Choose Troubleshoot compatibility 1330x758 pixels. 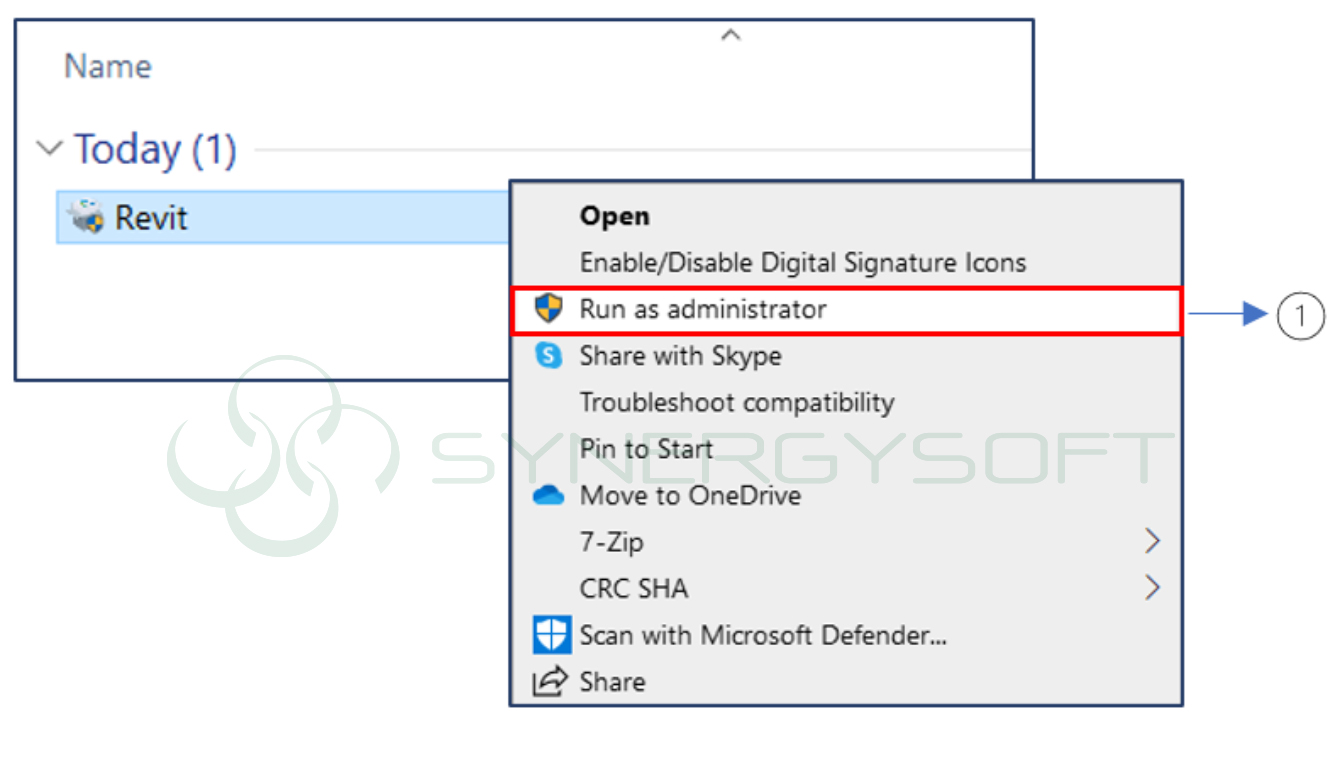click(736, 402)
